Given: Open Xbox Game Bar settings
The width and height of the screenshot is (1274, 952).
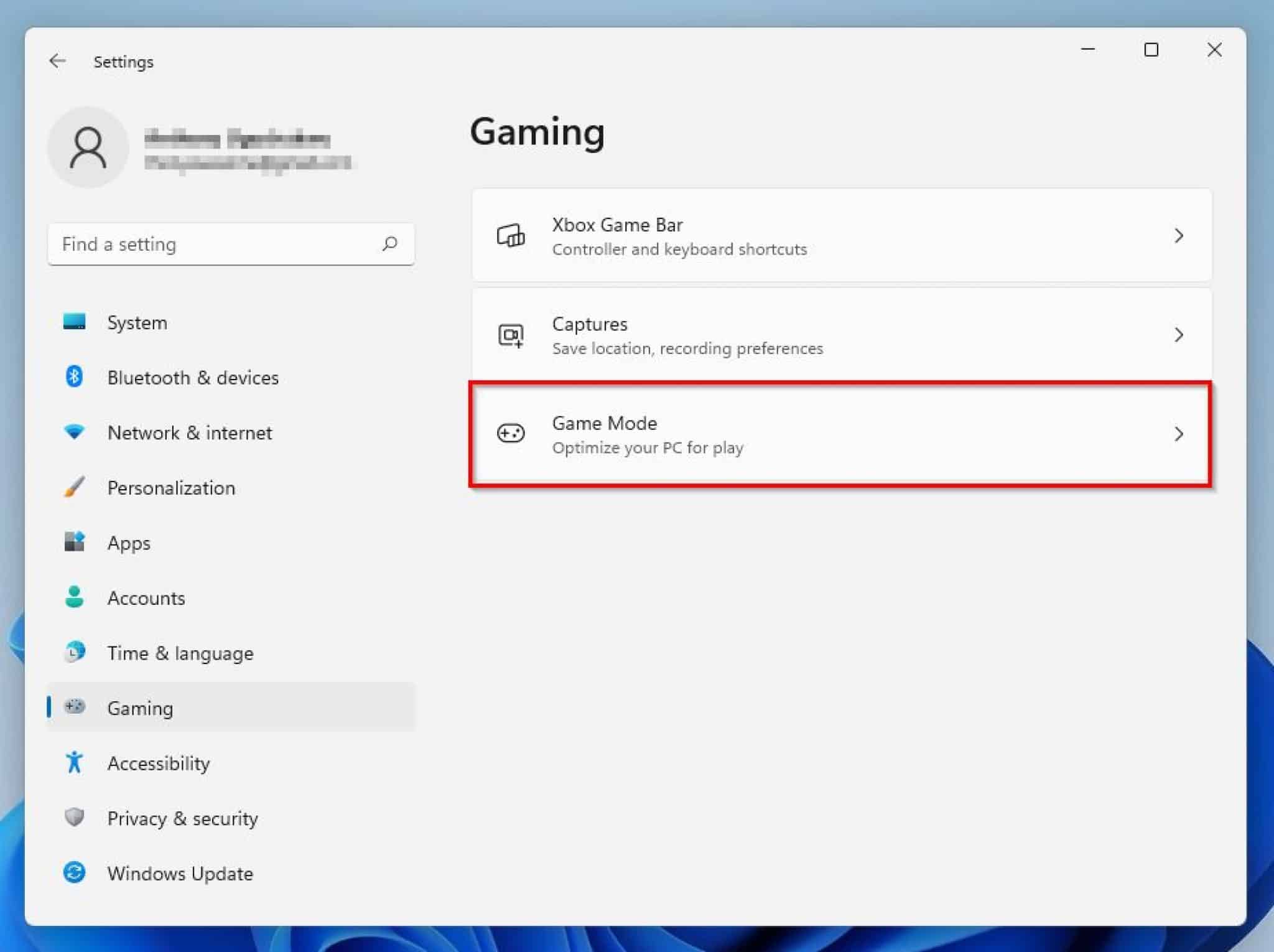Looking at the screenshot, I should click(x=842, y=235).
